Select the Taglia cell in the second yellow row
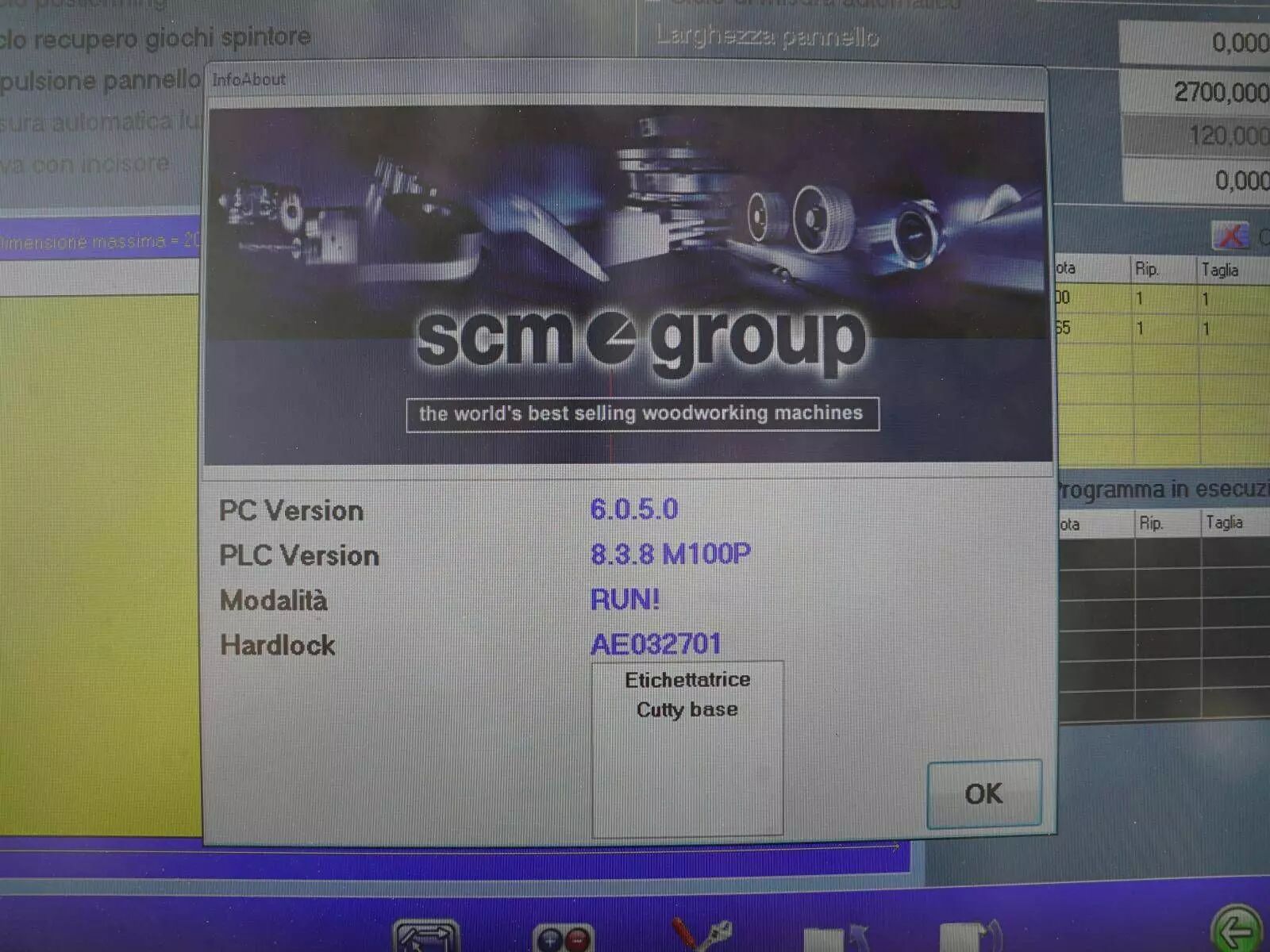The height and width of the screenshot is (952, 1270). (x=1233, y=328)
